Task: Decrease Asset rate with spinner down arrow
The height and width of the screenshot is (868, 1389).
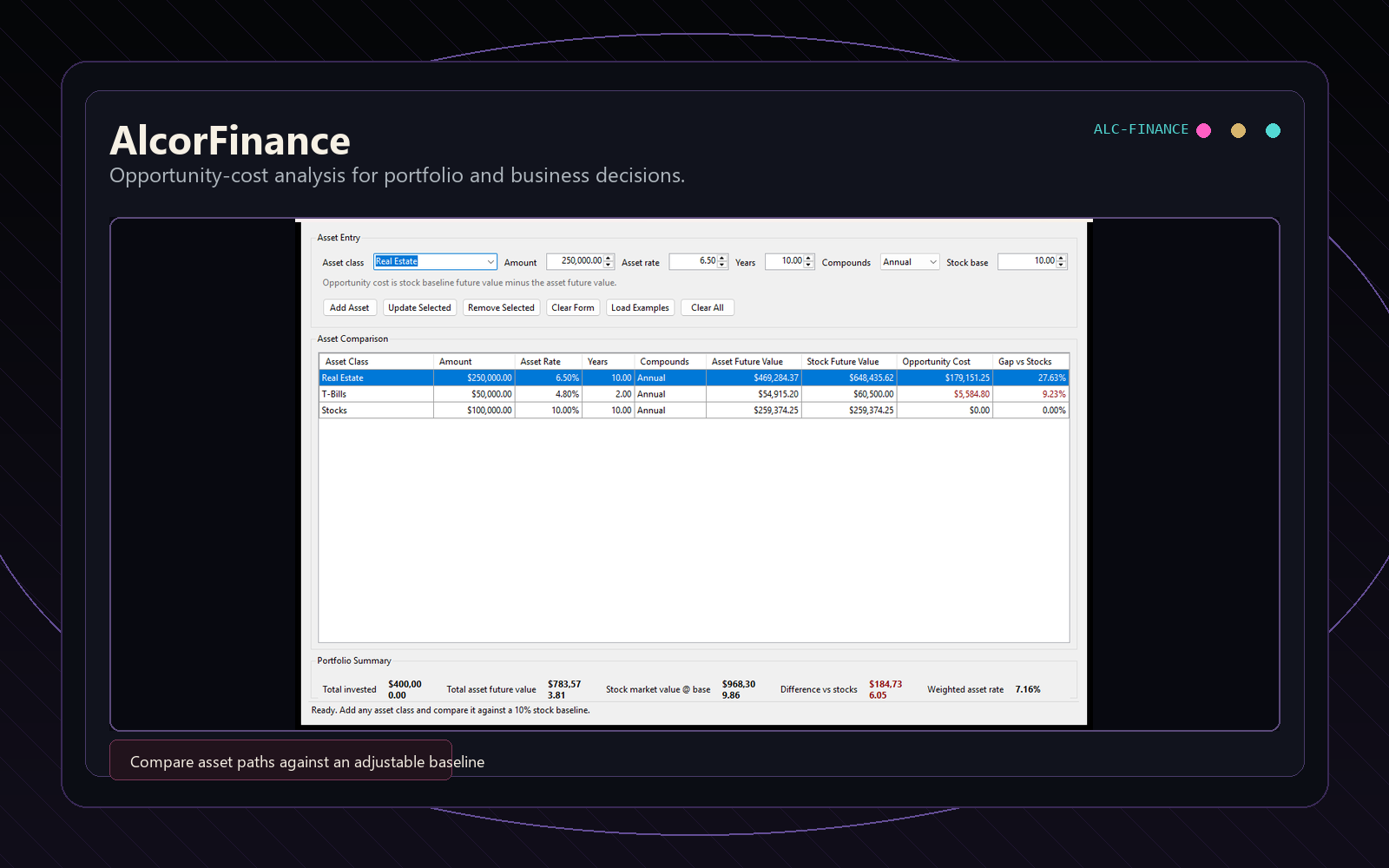Action: [x=723, y=266]
